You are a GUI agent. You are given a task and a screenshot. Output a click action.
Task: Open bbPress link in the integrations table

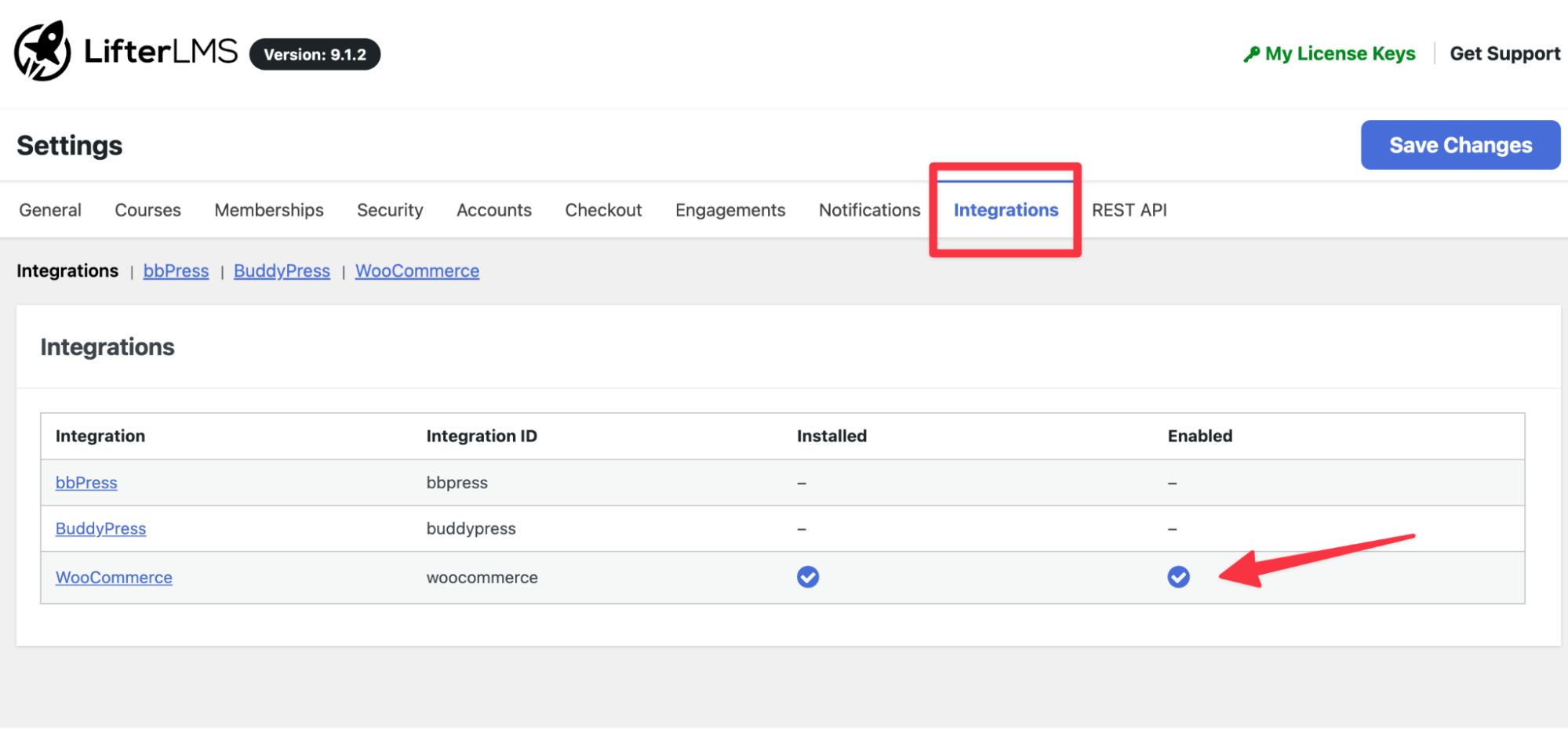coord(86,483)
